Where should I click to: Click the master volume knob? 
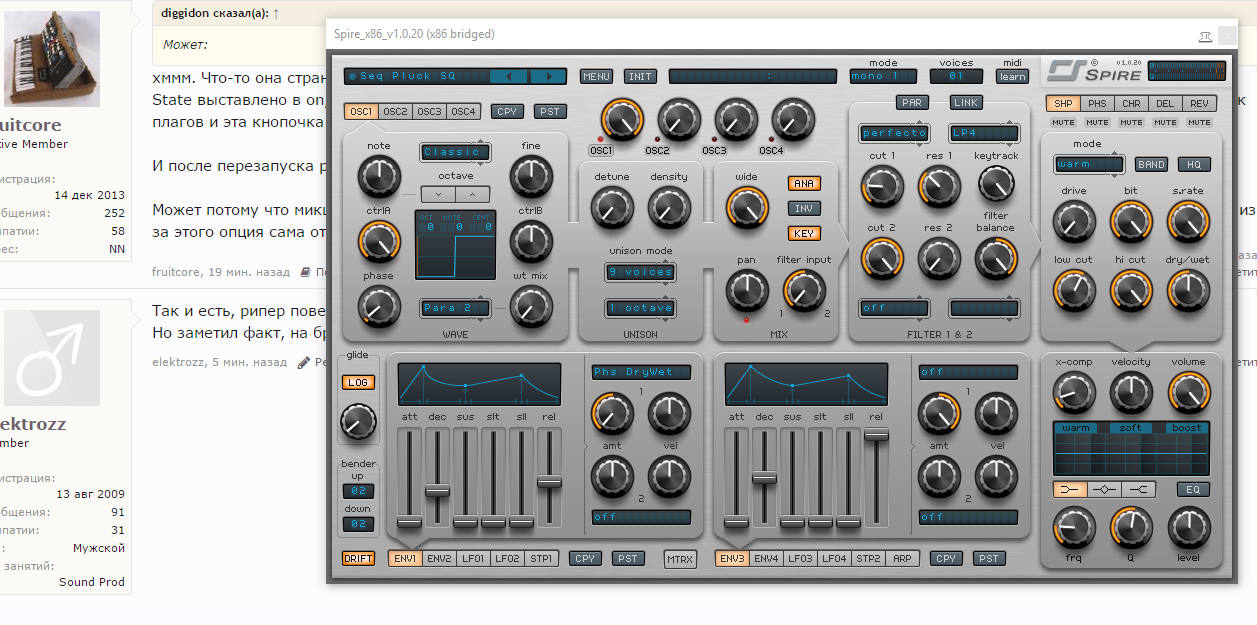(1189, 393)
